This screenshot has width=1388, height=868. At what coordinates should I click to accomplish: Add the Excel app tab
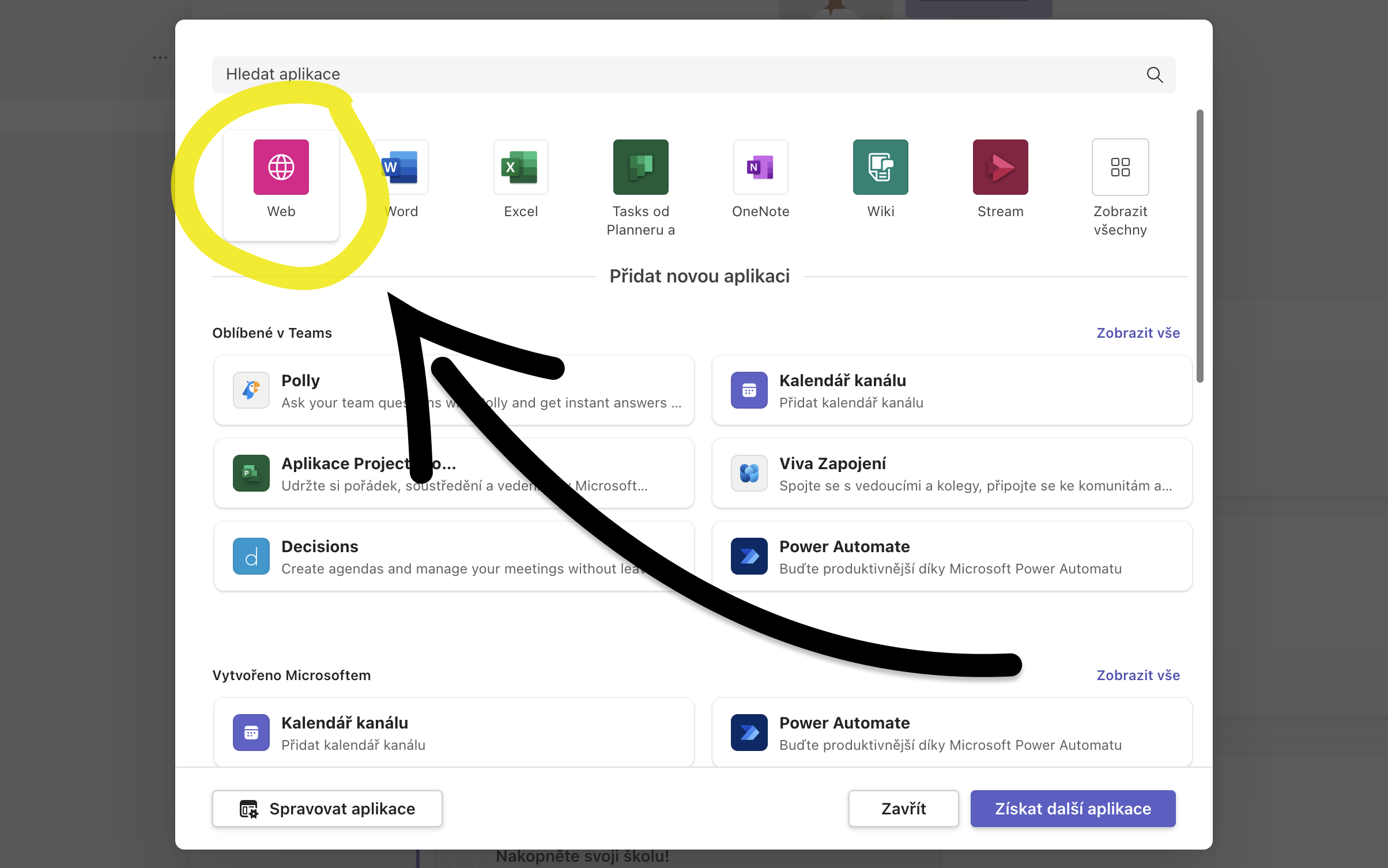click(x=520, y=167)
